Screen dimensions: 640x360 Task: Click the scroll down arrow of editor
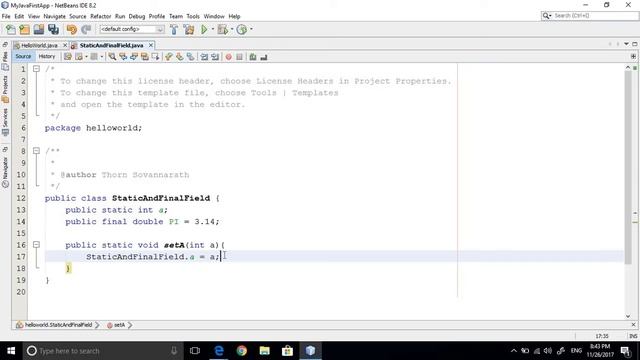coord(628,316)
